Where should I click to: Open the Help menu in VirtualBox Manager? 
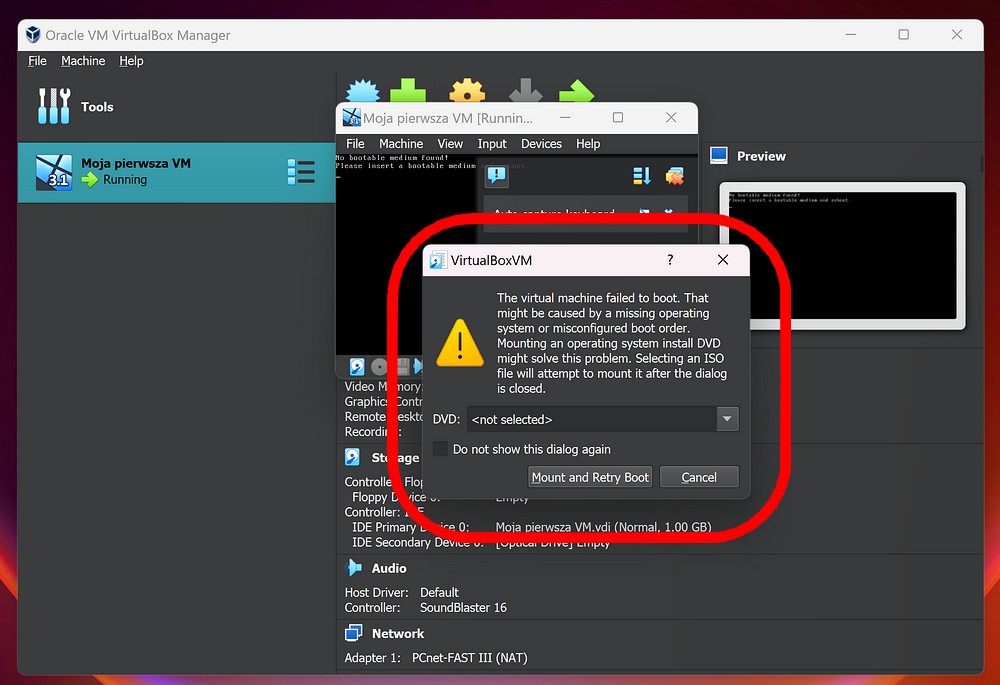(x=131, y=61)
